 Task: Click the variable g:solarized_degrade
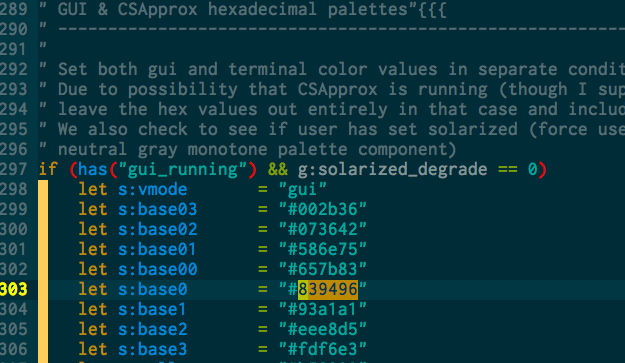pyautogui.click(x=392, y=169)
